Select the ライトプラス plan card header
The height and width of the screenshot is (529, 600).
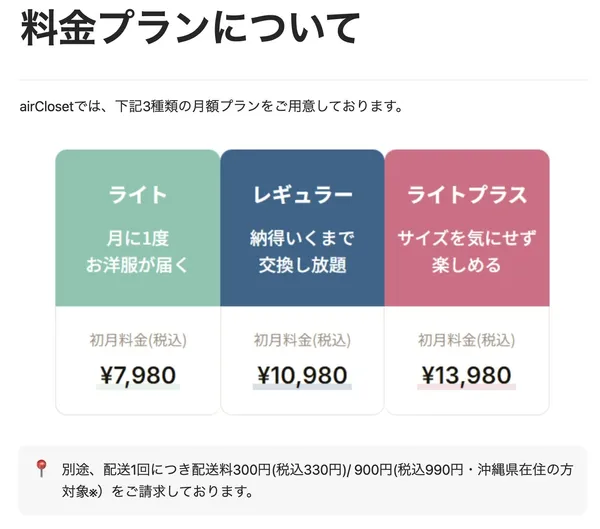[467, 194]
